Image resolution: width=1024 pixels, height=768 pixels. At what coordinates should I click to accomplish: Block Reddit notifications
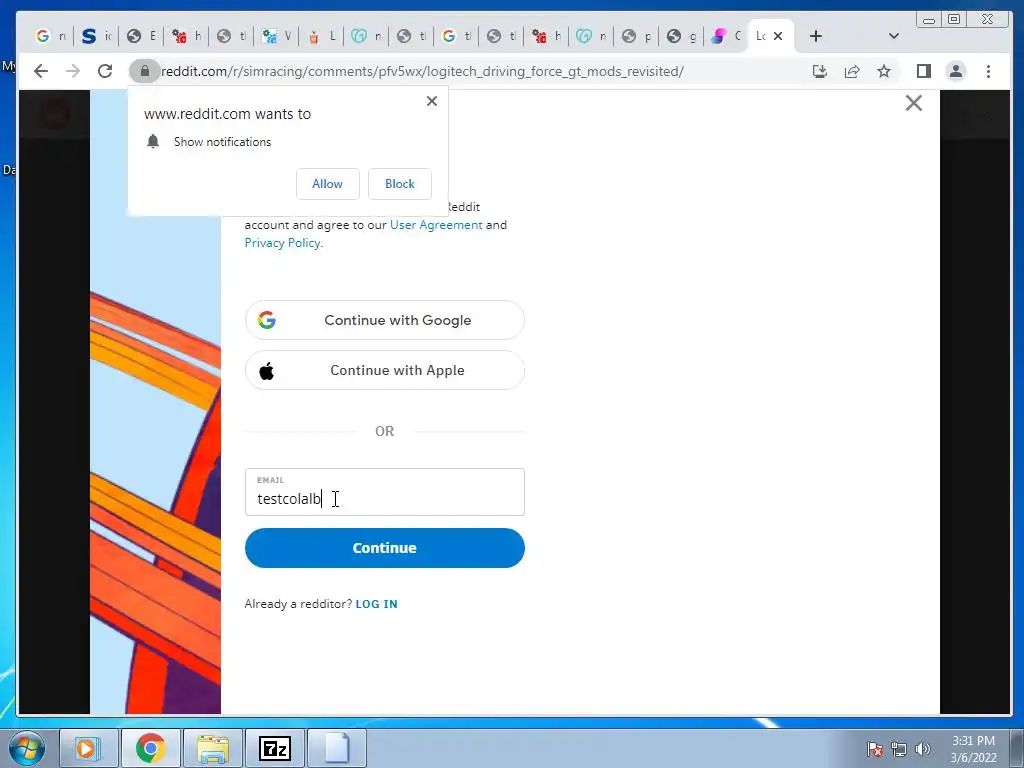(400, 184)
